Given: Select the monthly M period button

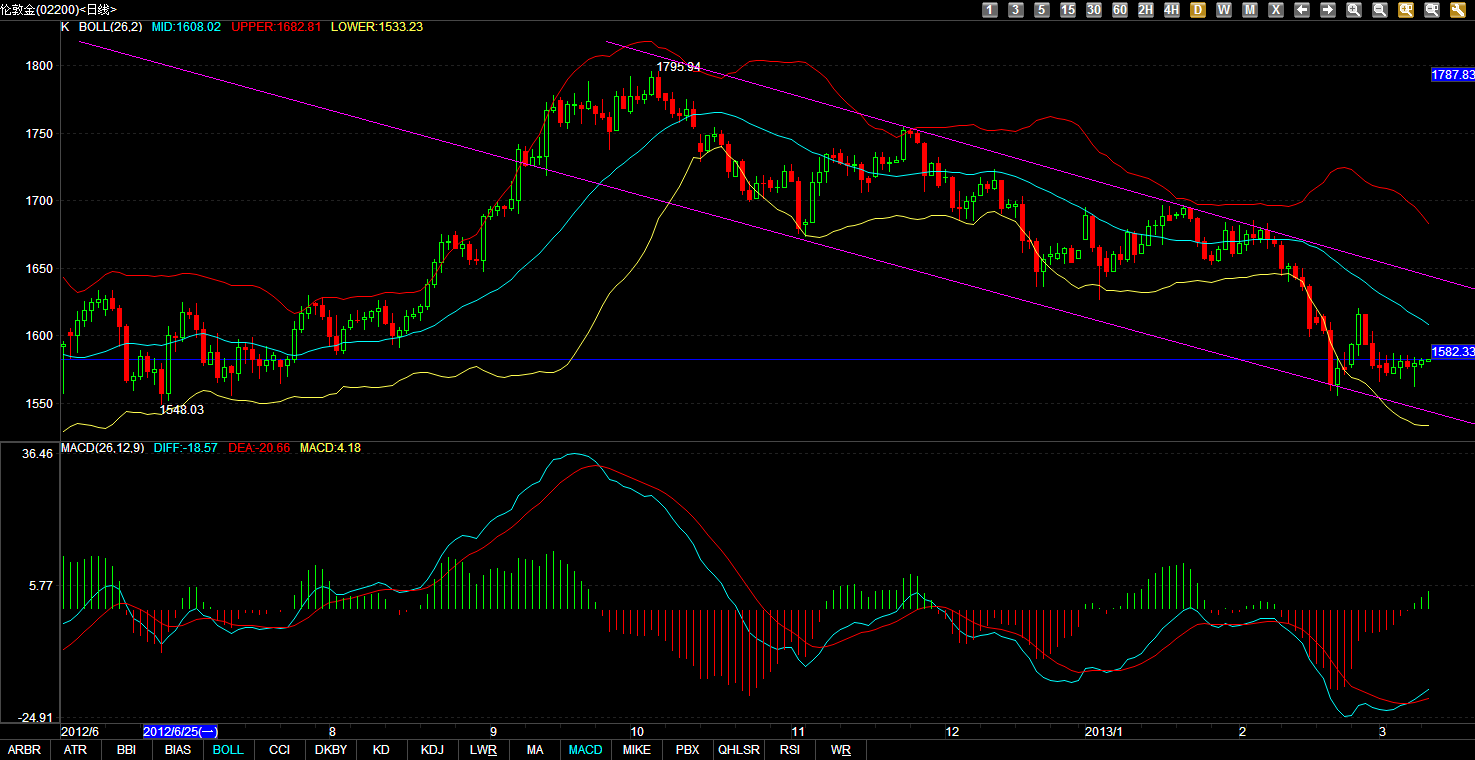Looking at the screenshot, I should 1250,9.
